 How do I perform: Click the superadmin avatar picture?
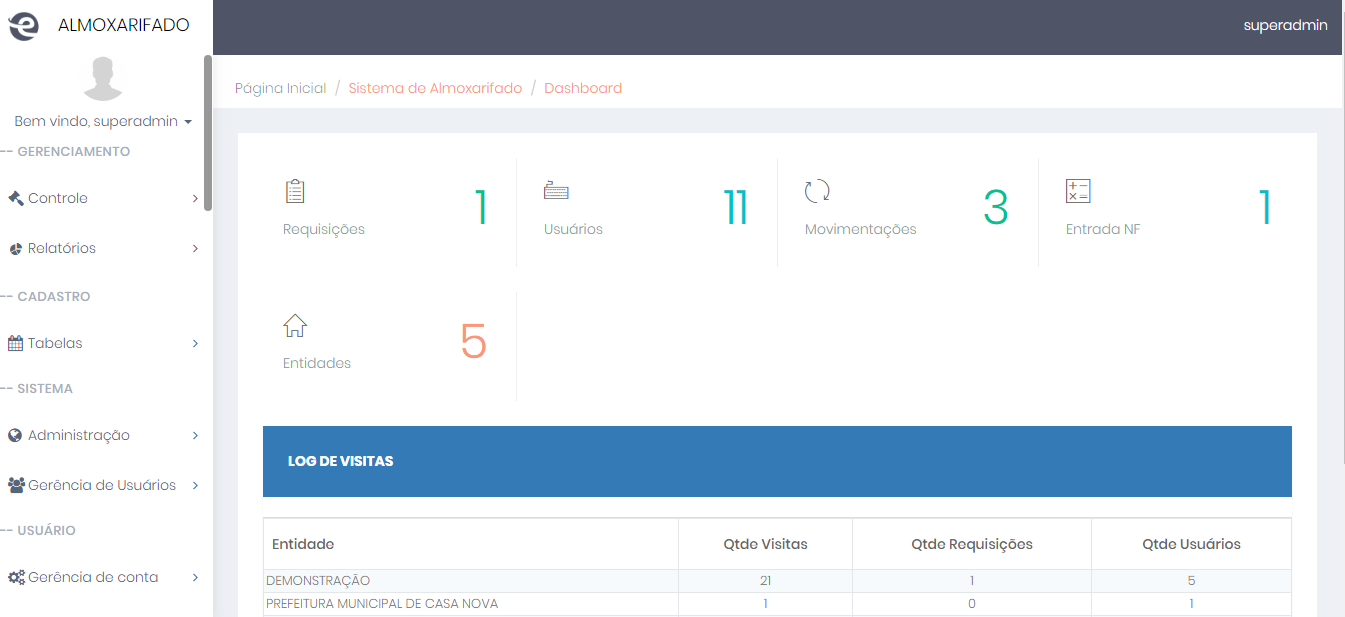point(103,79)
